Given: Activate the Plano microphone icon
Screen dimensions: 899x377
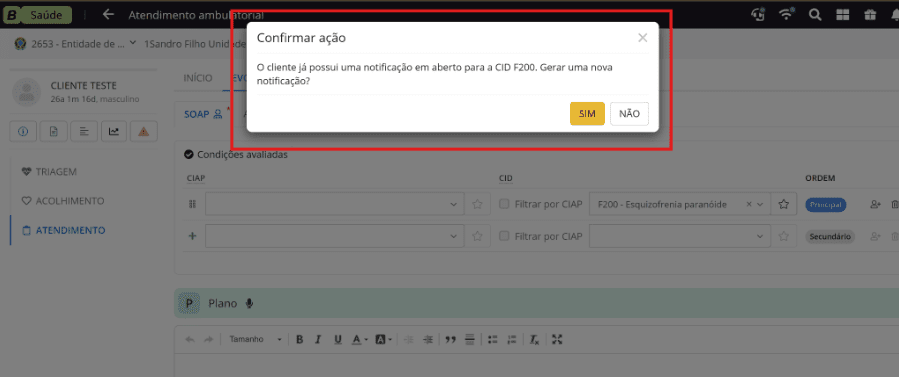Looking at the screenshot, I should [x=249, y=304].
